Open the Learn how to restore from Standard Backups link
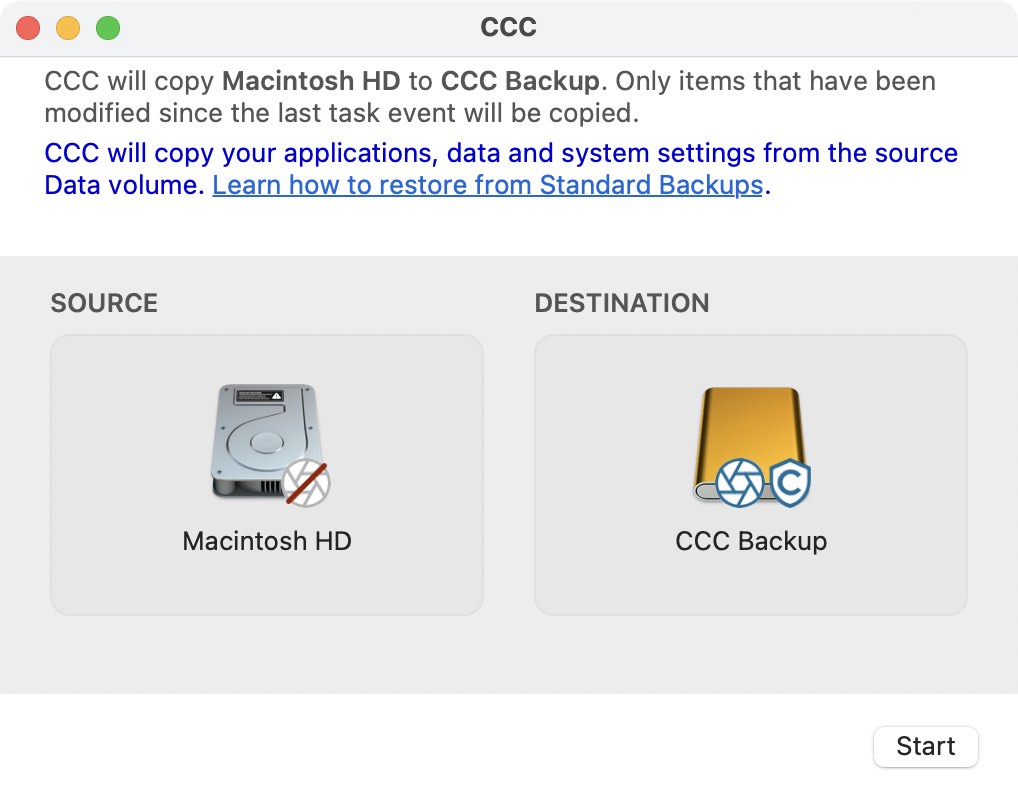The height and width of the screenshot is (800, 1018). click(488, 185)
